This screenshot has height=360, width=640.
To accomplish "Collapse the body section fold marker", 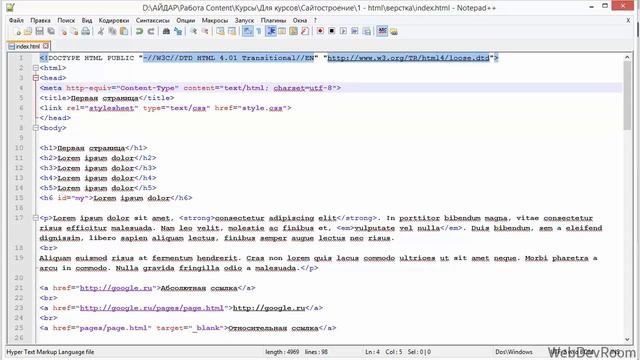I will click(x=36, y=128).
